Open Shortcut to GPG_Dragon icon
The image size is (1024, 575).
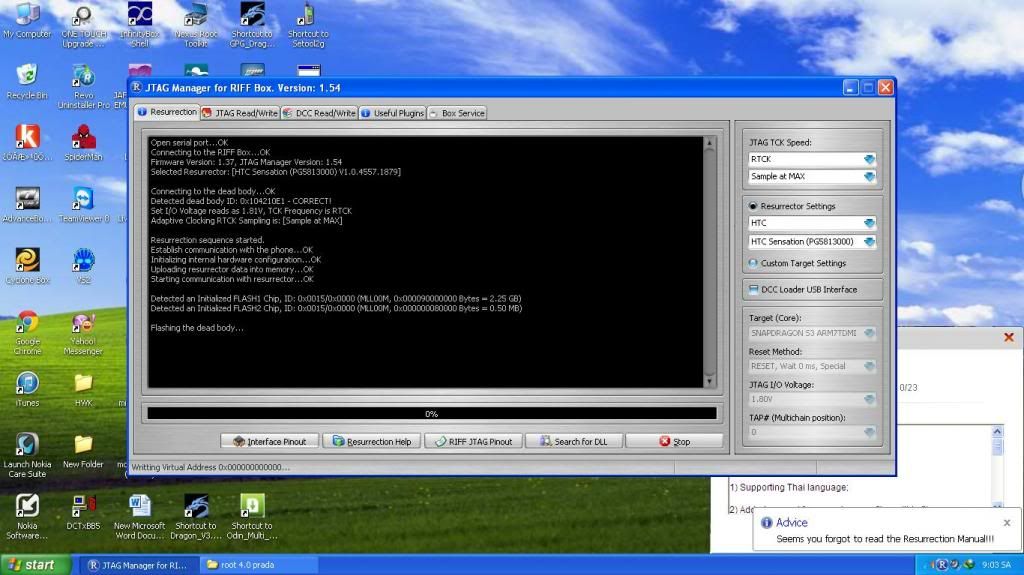click(252, 25)
